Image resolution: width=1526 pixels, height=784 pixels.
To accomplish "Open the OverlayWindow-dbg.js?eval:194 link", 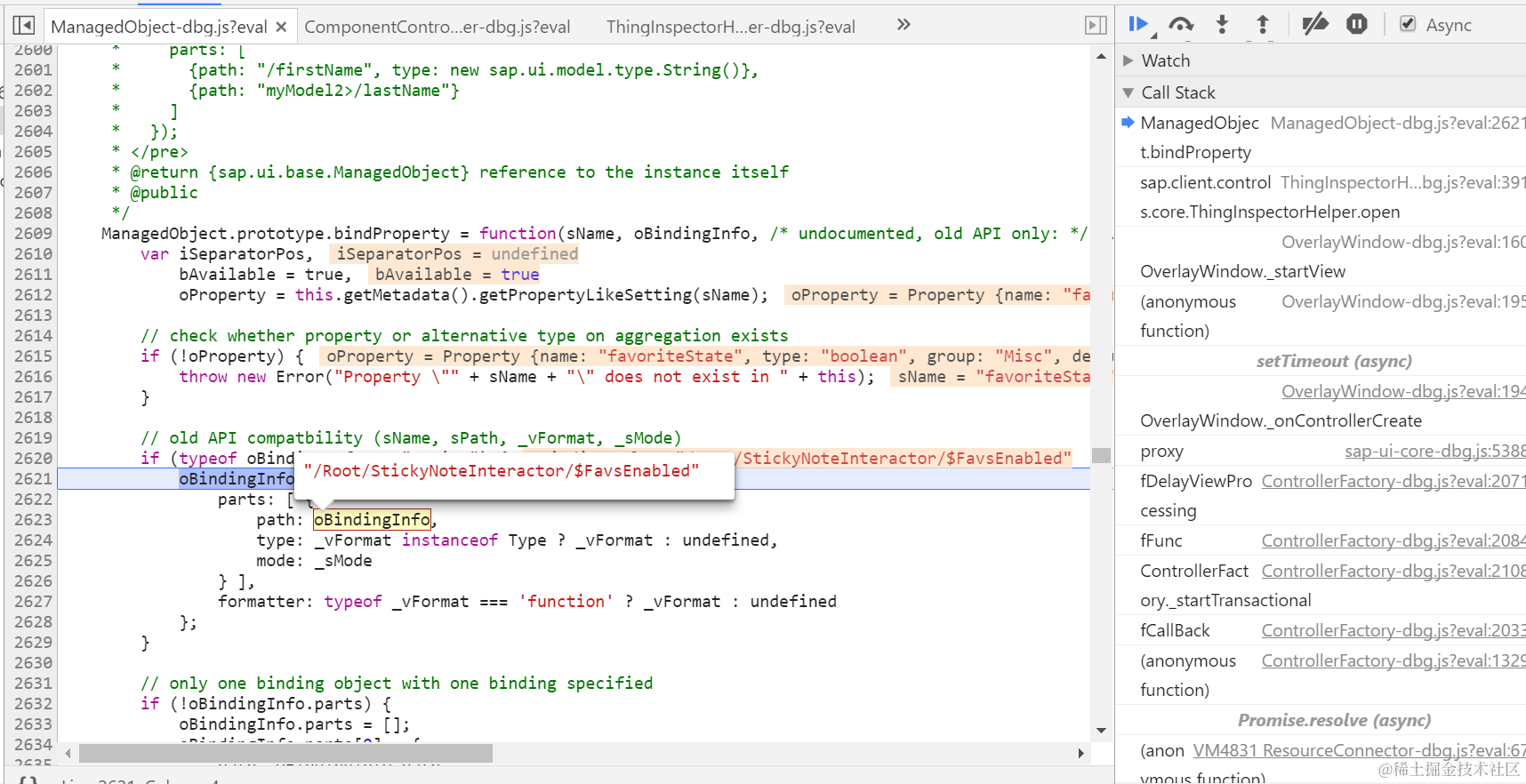I will pyautogui.click(x=1403, y=391).
